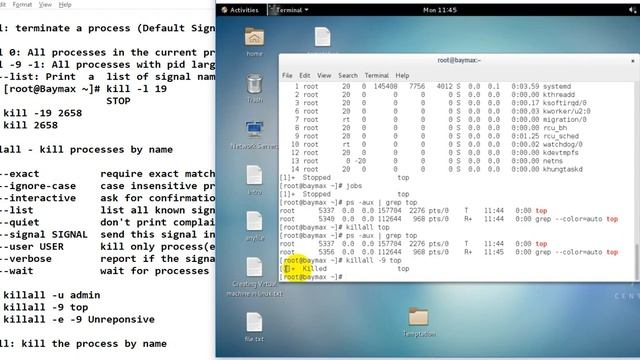Open the terminal Help menu

pyautogui.click(x=402, y=76)
